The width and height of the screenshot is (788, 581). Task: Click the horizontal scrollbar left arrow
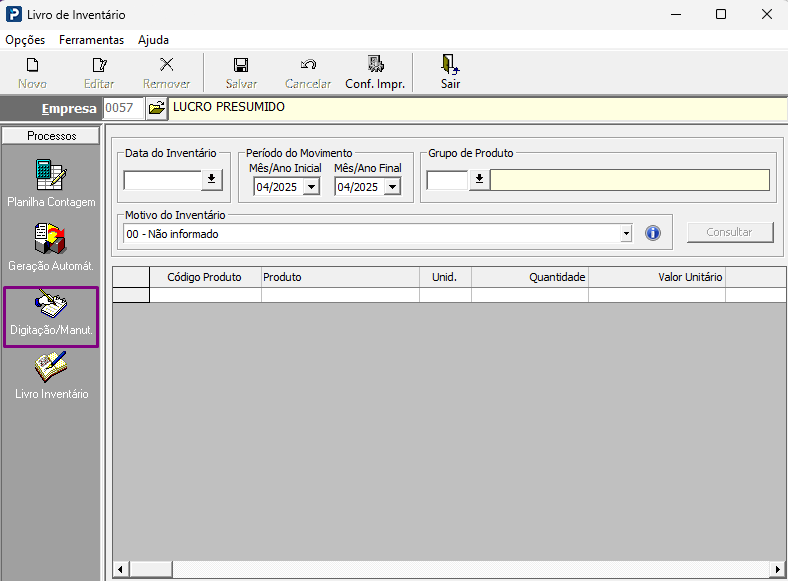click(120, 569)
